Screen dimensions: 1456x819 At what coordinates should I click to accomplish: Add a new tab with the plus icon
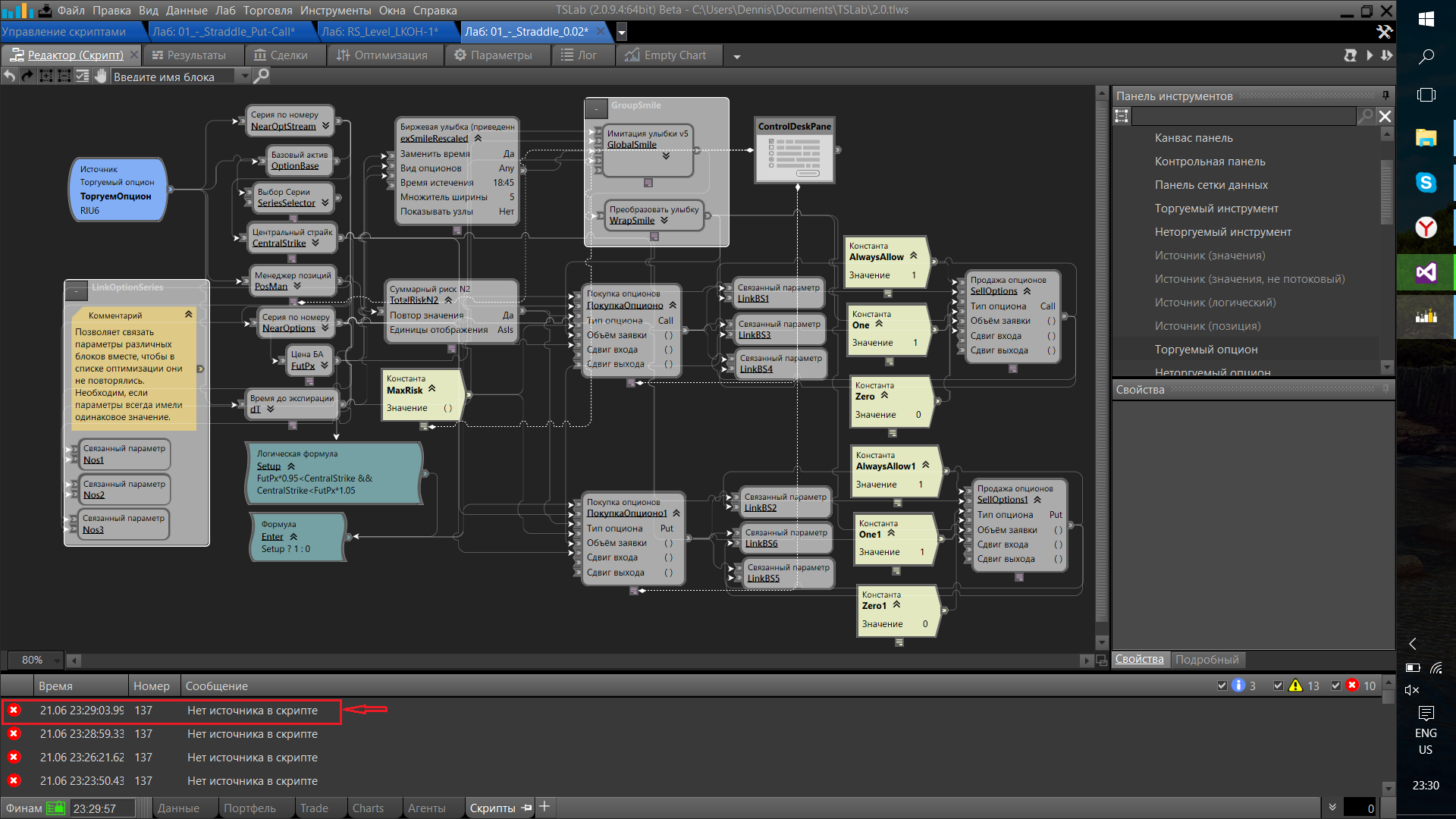pyautogui.click(x=544, y=807)
